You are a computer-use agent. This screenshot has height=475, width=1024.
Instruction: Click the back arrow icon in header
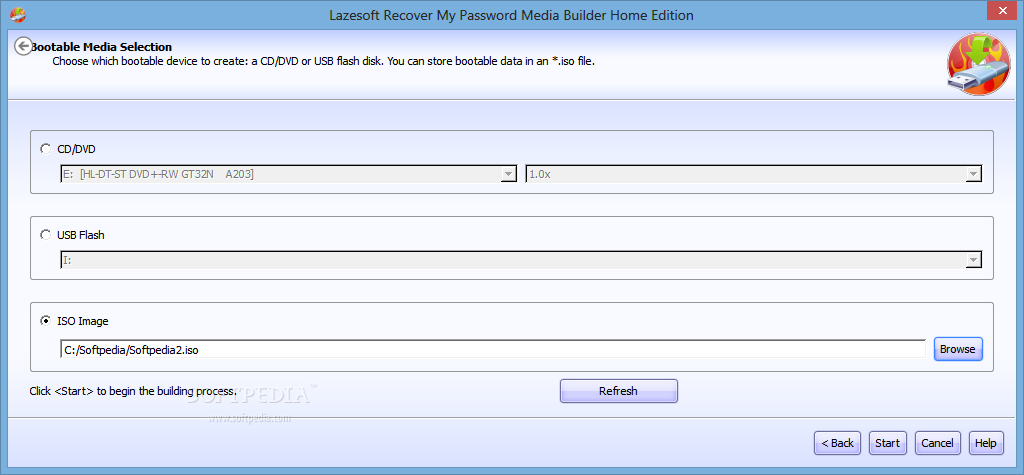(x=24, y=46)
